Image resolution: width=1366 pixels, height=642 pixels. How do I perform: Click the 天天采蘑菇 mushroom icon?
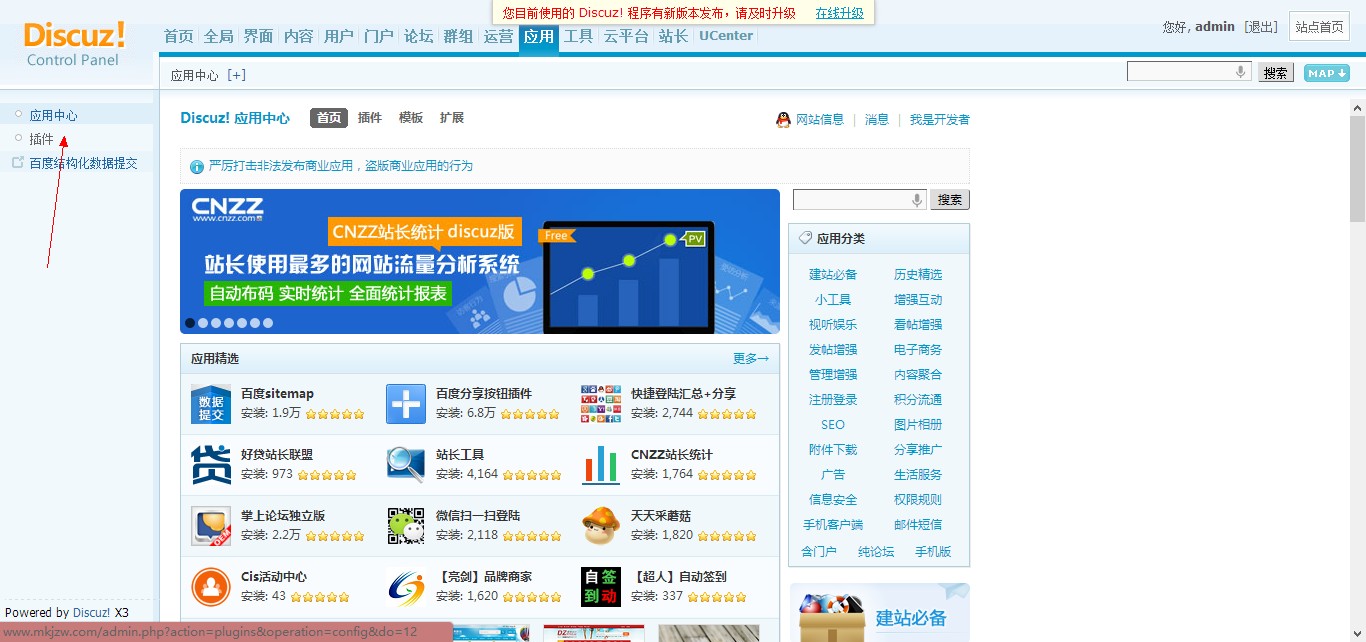click(600, 525)
